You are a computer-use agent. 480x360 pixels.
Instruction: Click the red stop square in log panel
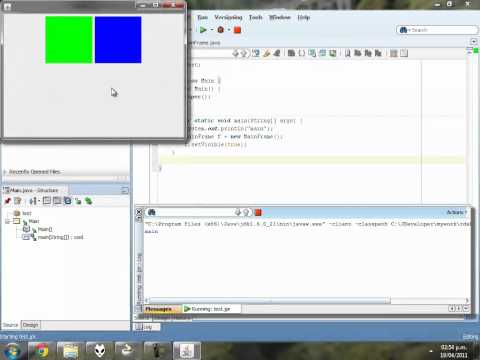(x=258, y=212)
